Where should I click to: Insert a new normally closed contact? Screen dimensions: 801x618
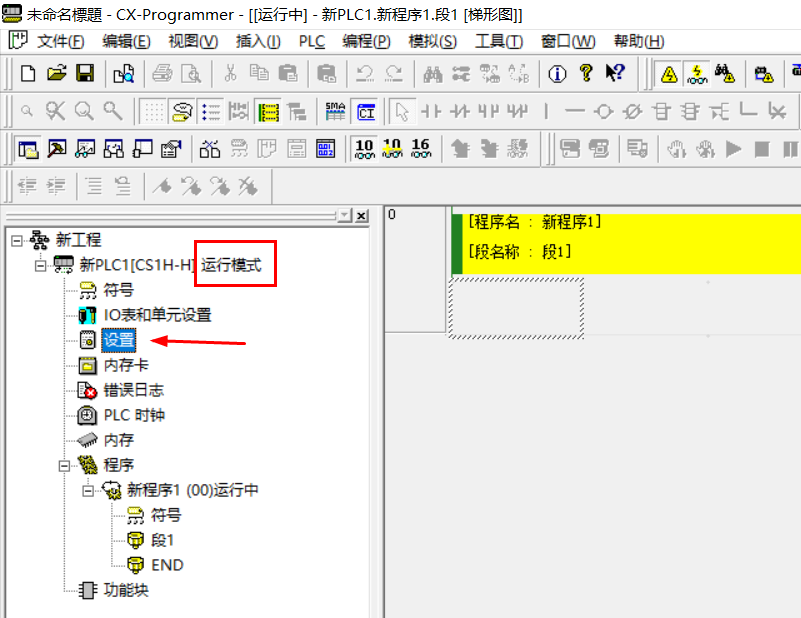(459, 111)
